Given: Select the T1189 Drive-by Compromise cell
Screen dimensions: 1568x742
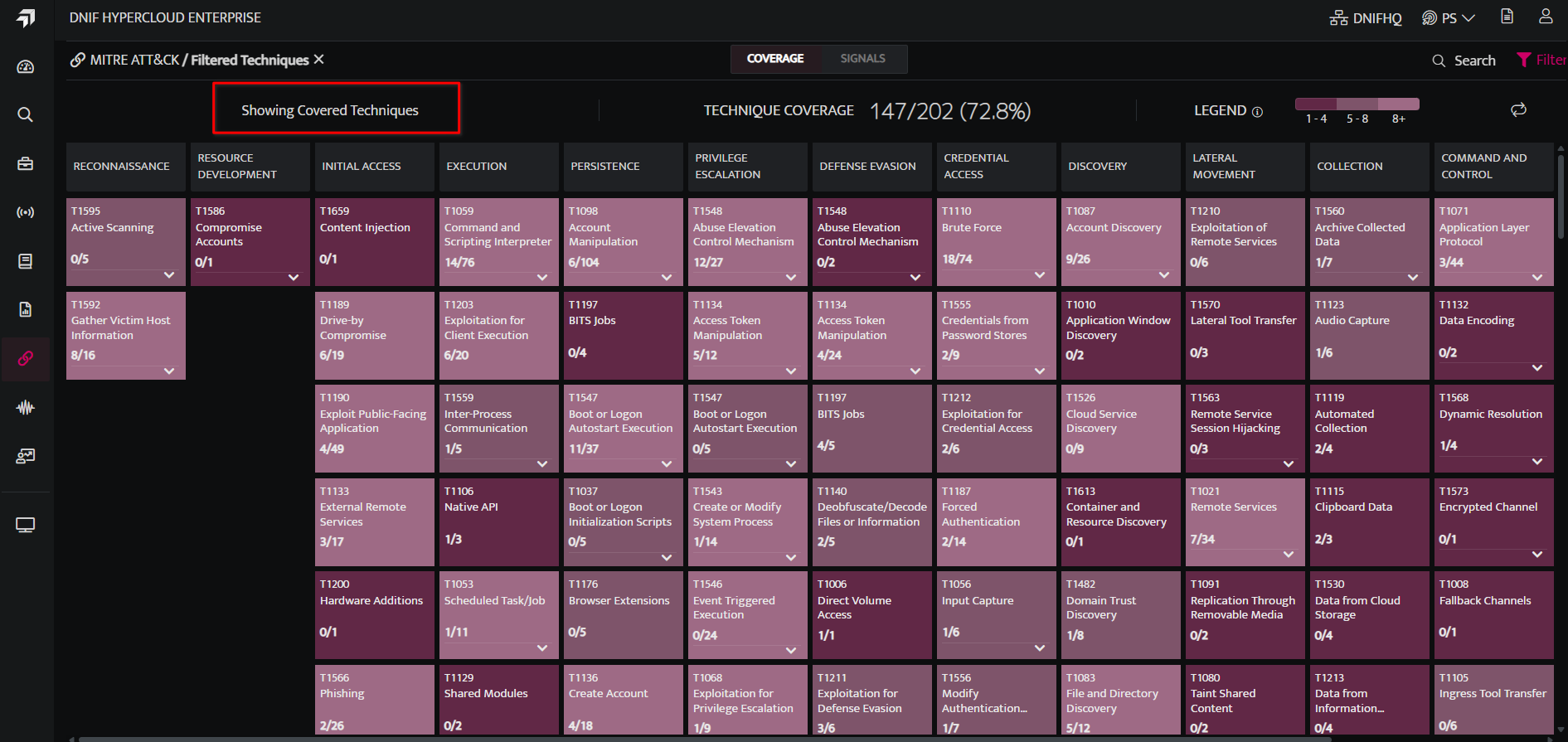Looking at the screenshot, I should 375,336.
